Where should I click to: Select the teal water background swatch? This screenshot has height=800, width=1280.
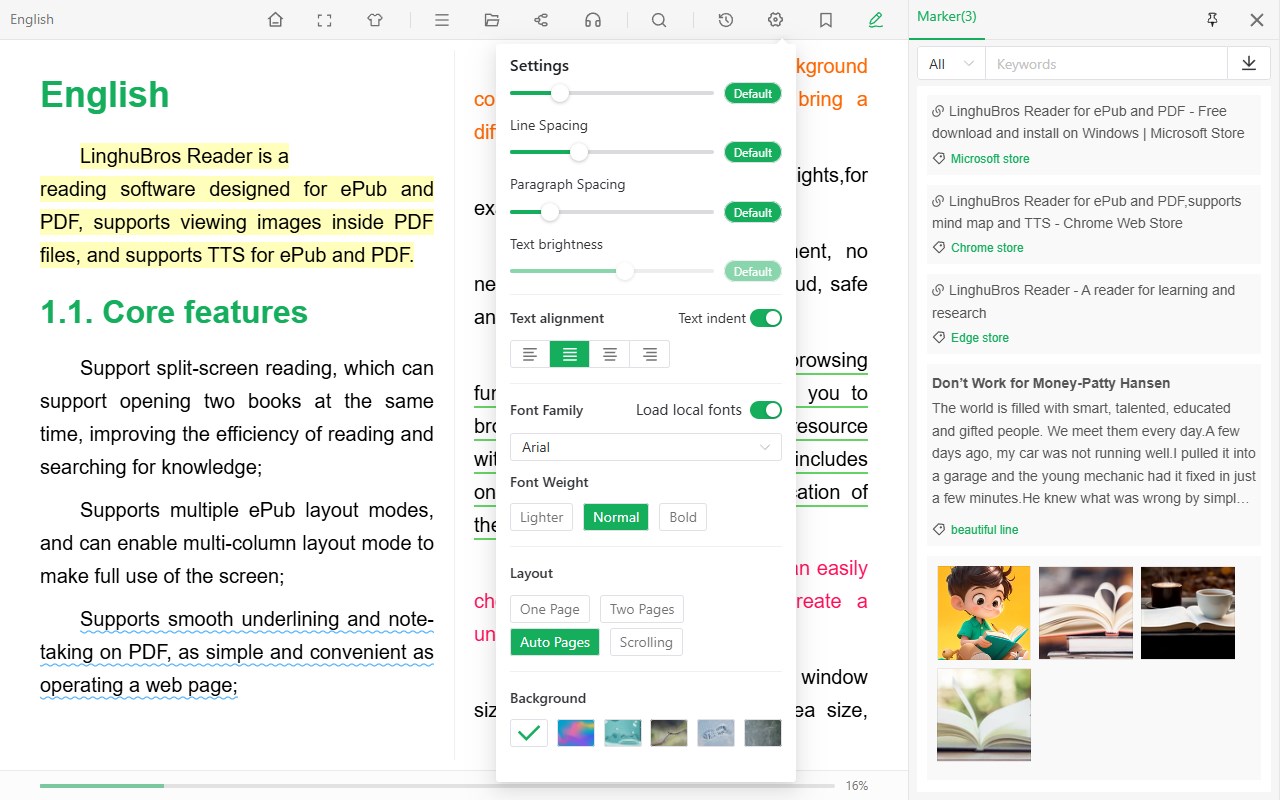623,733
